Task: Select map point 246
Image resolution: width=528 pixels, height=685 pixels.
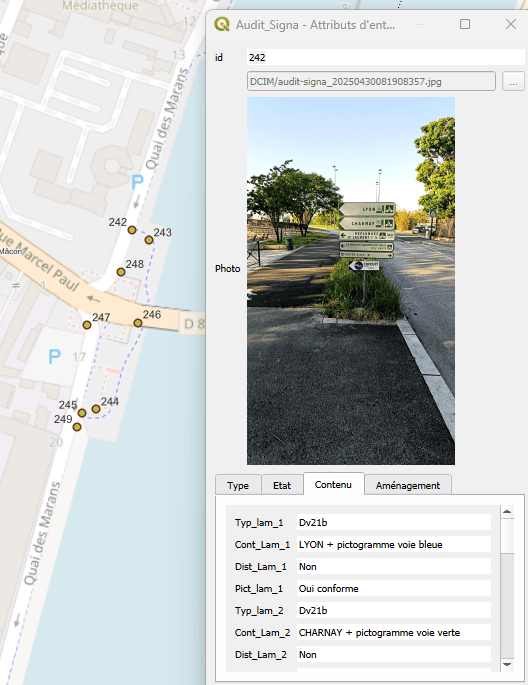Action: click(138, 323)
